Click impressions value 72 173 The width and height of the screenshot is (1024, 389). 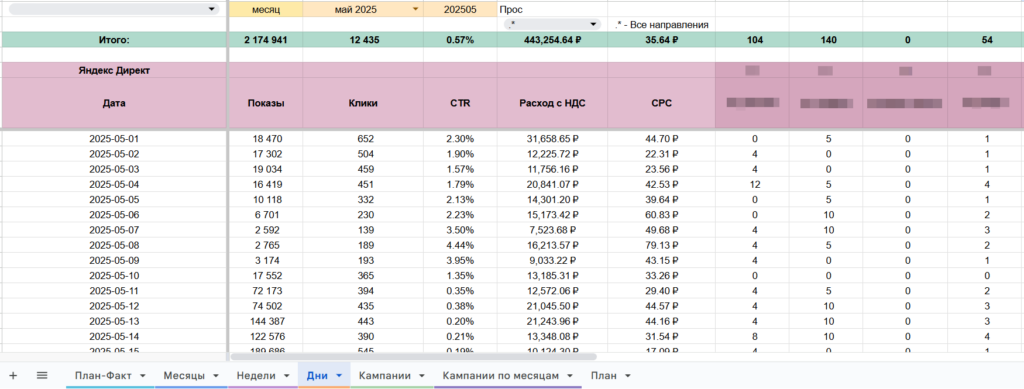(x=266, y=290)
